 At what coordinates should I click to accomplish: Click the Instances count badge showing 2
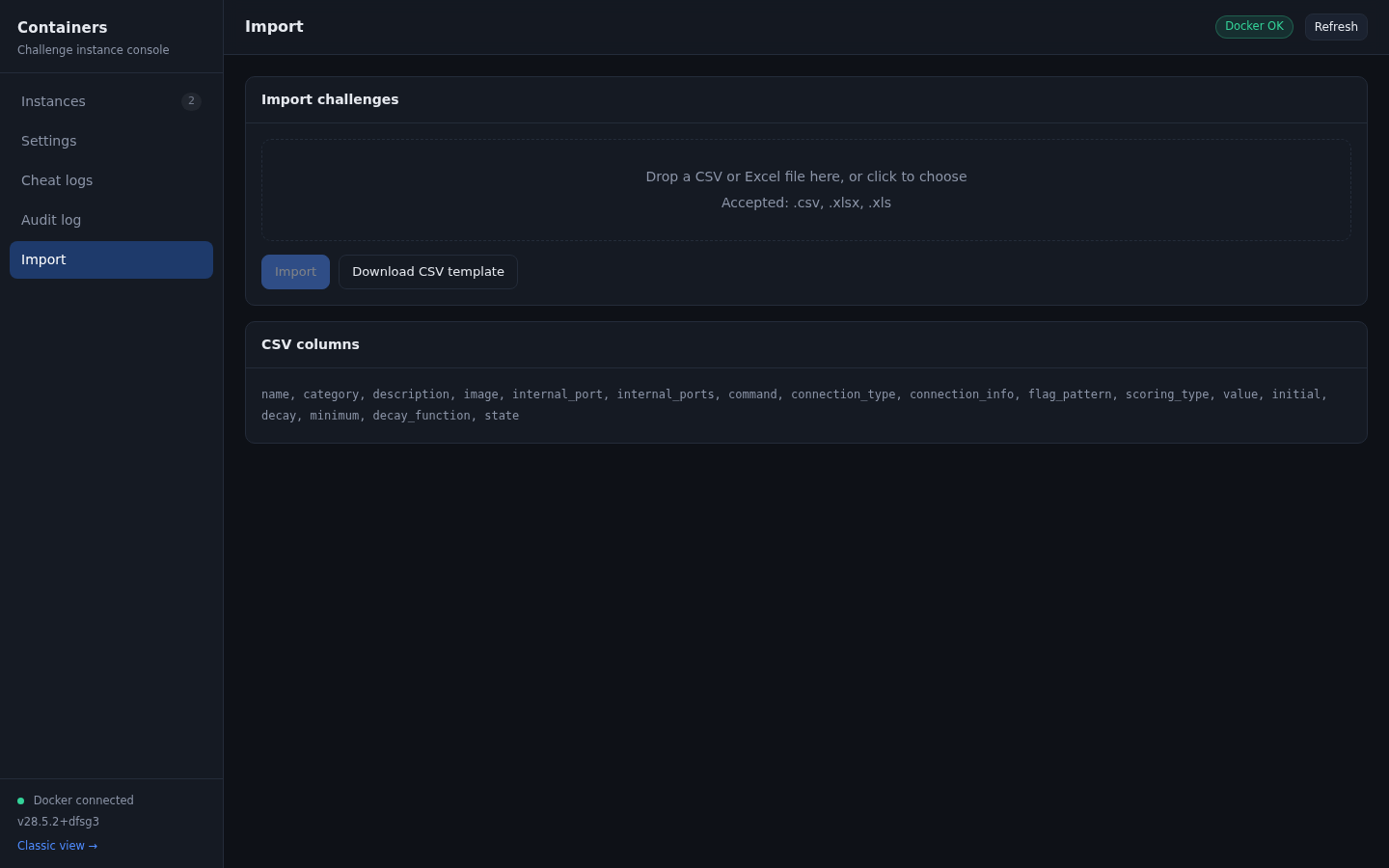pyautogui.click(x=191, y=101)
